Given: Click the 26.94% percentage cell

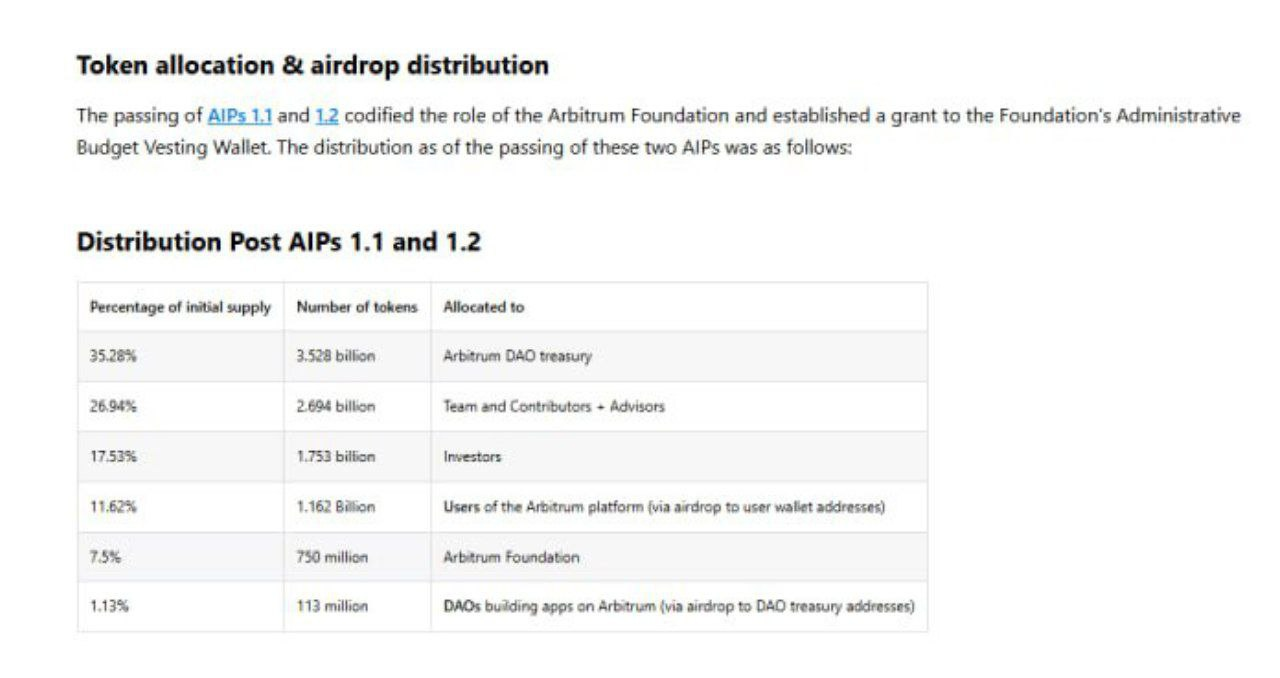Looking at the screenshot, I should 113,407.
